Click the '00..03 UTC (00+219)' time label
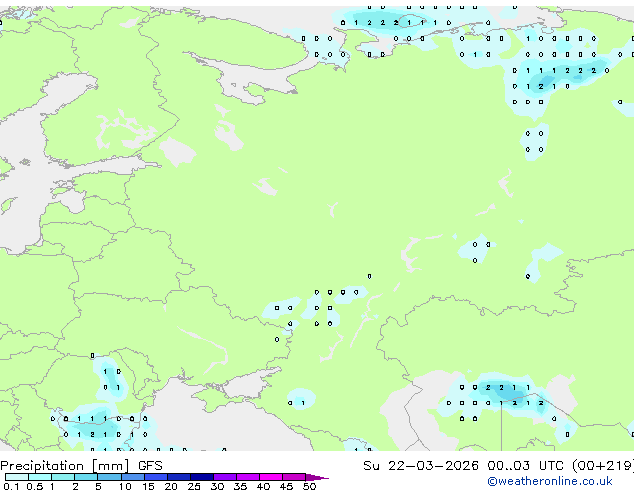This screenshot has height=490, width=634. (561, 466)
